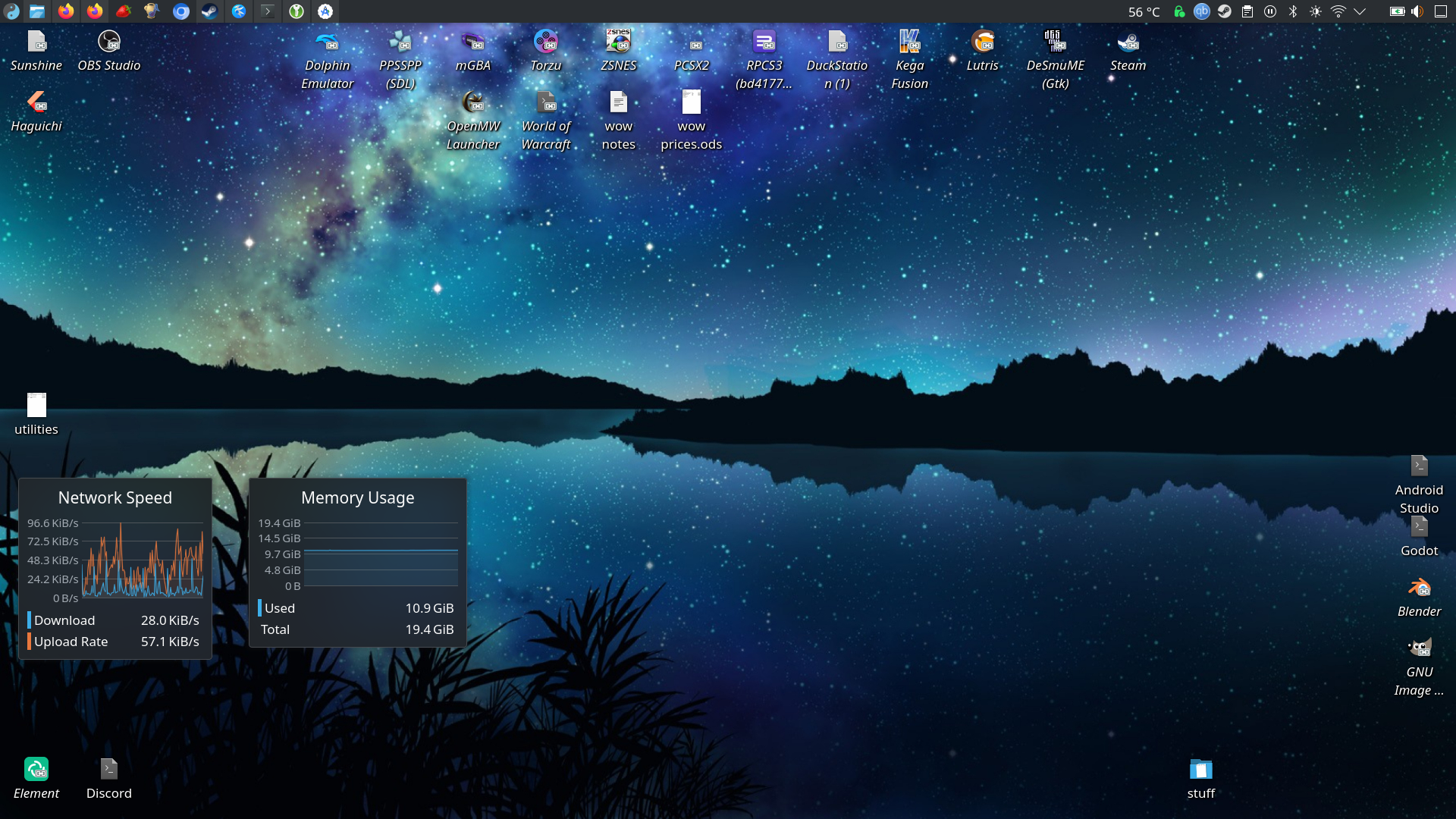
Task: Open the volume control tray icon
Action: 1417,11
